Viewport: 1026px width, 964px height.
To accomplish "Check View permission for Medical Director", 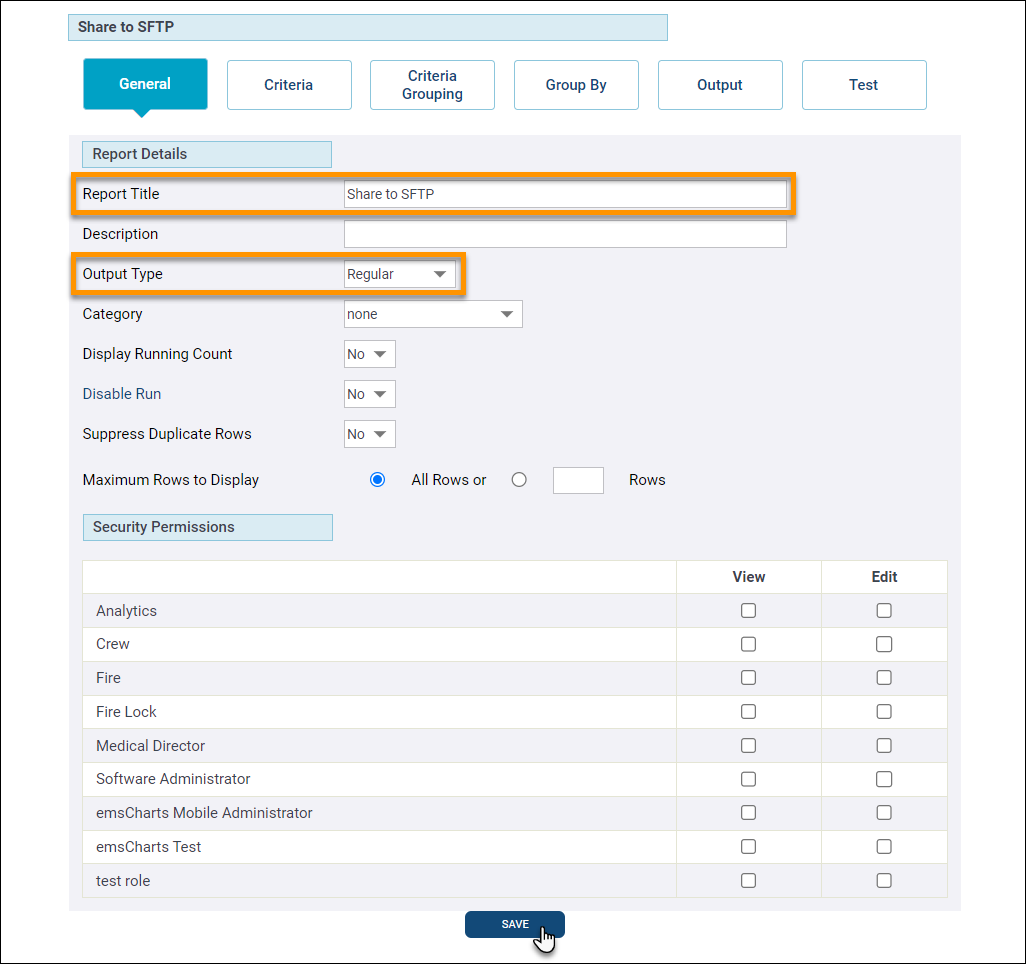I will [749, 745].
